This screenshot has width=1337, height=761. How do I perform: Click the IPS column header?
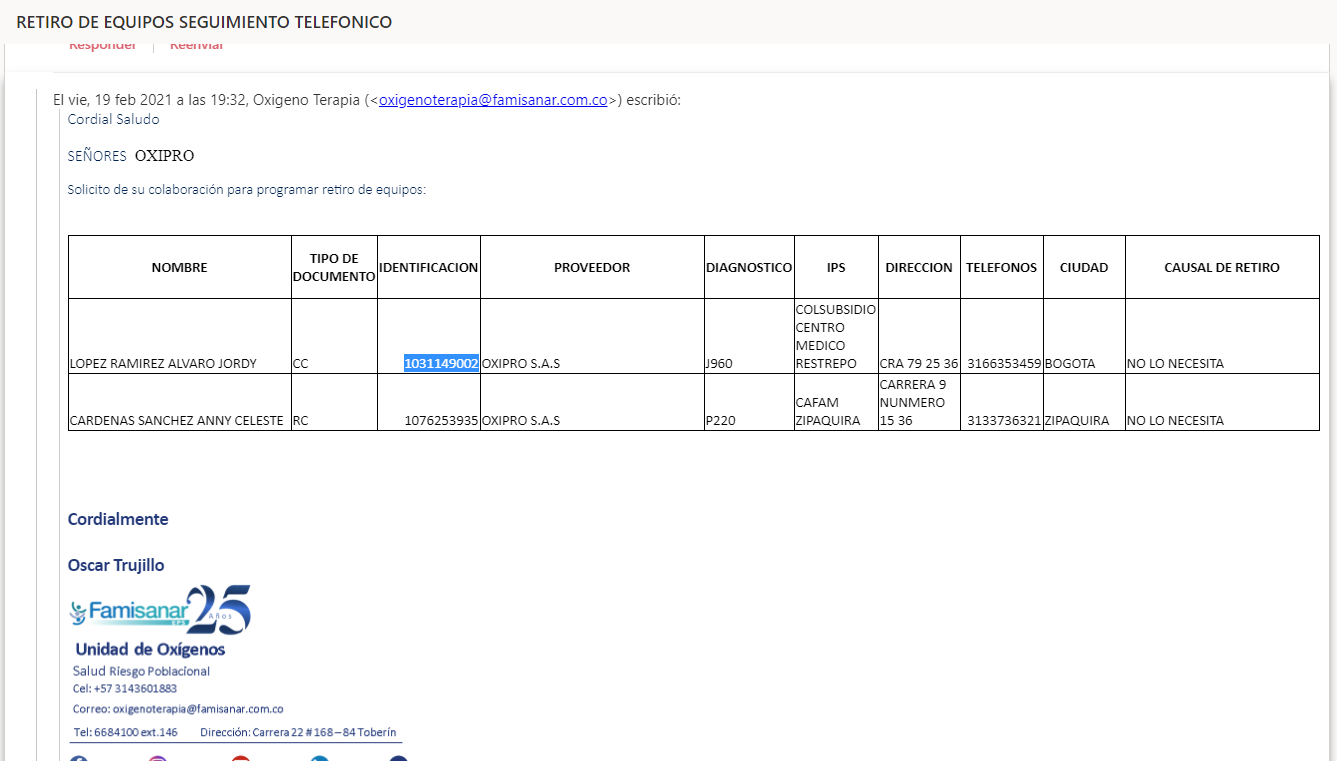[x=836, y=268]
